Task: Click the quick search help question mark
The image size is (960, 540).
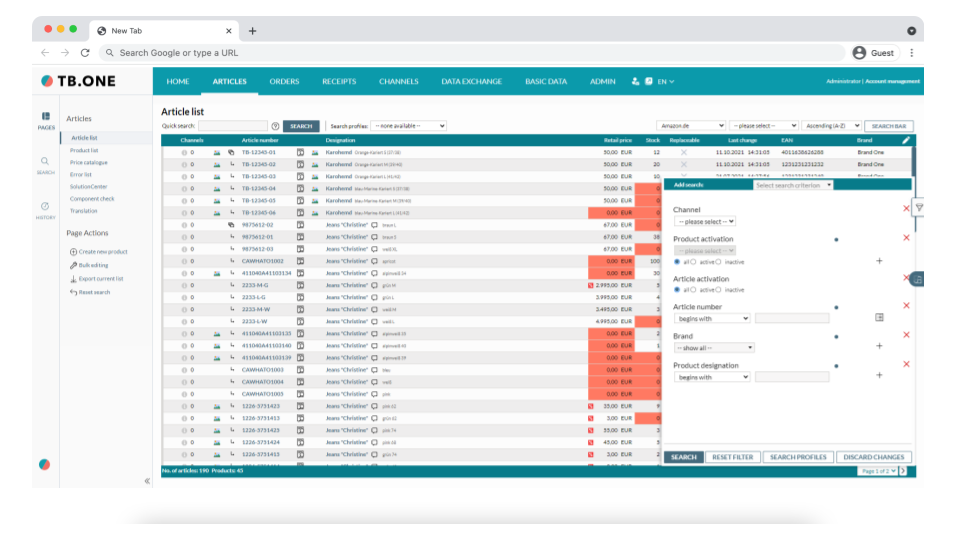Action: click(x=275, y=127)
